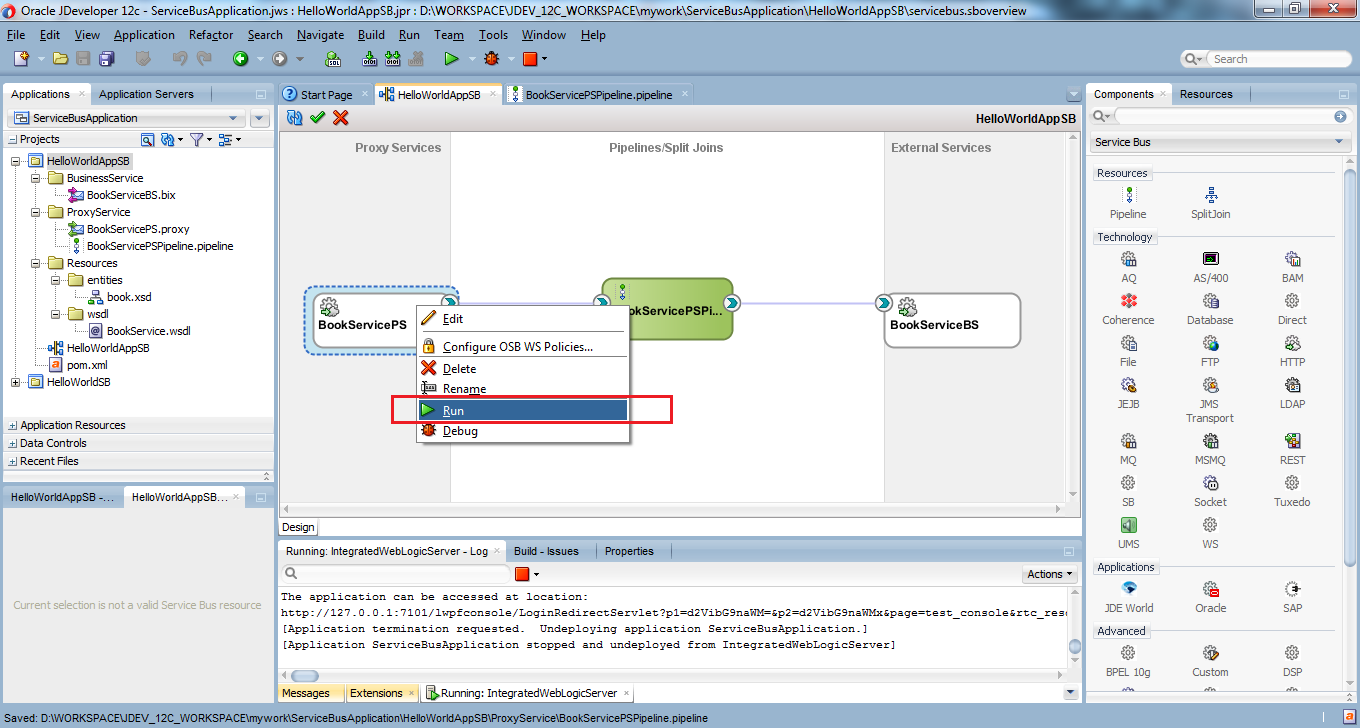Click the top-right Search field
Screen dimensions: 1360x728
pos(1280,59)
